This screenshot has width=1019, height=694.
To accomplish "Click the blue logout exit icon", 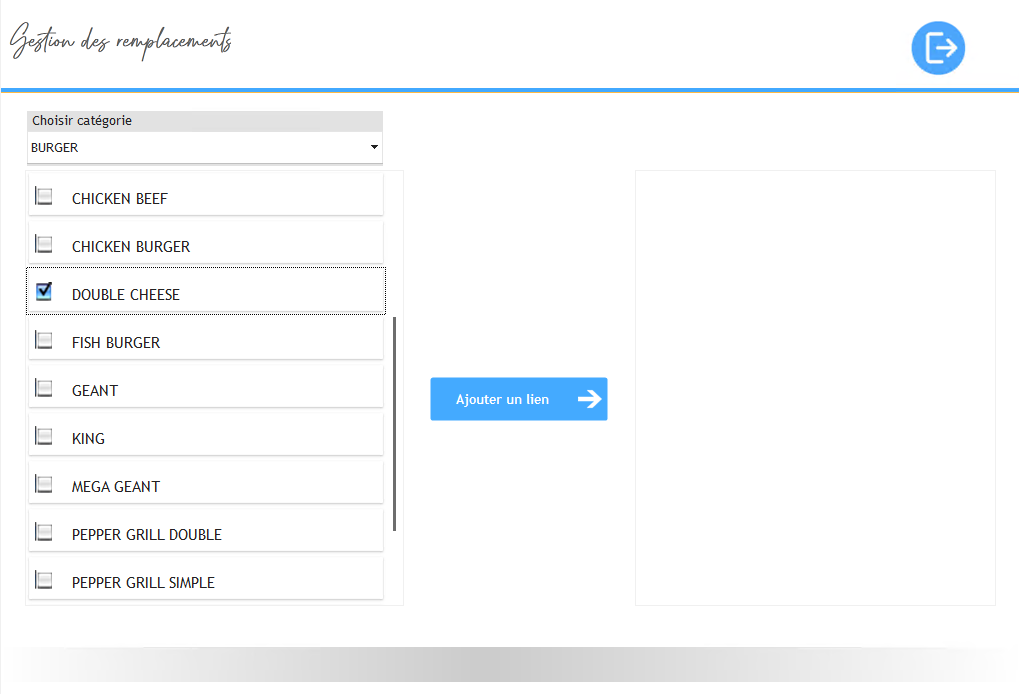I will coord(938,48).
